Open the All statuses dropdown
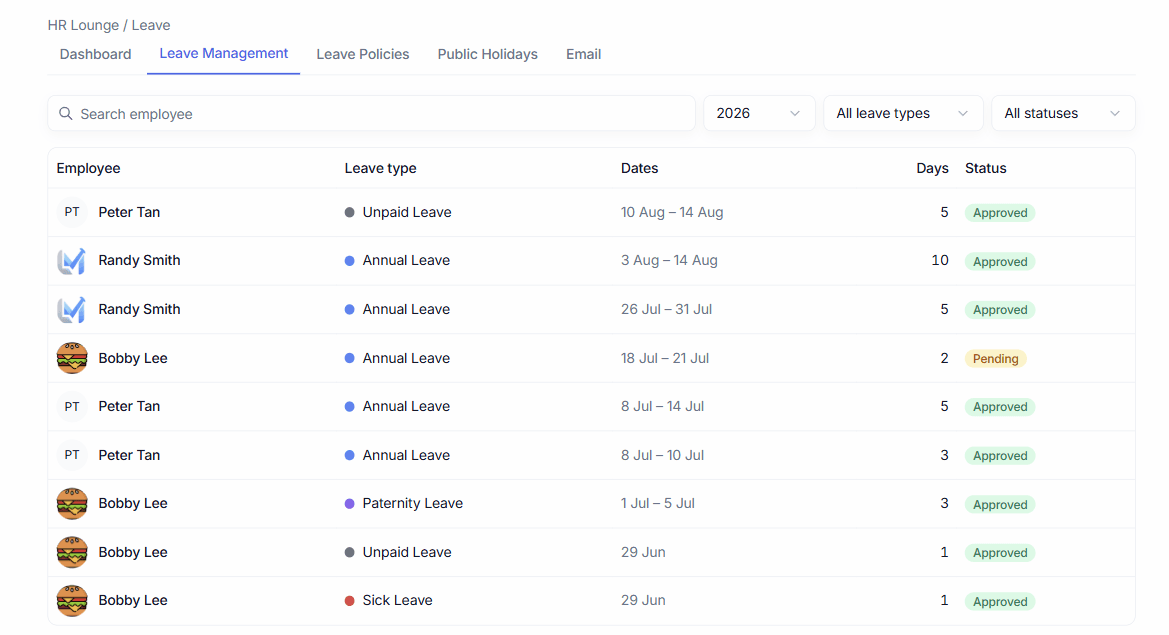 click(1063, 113)
